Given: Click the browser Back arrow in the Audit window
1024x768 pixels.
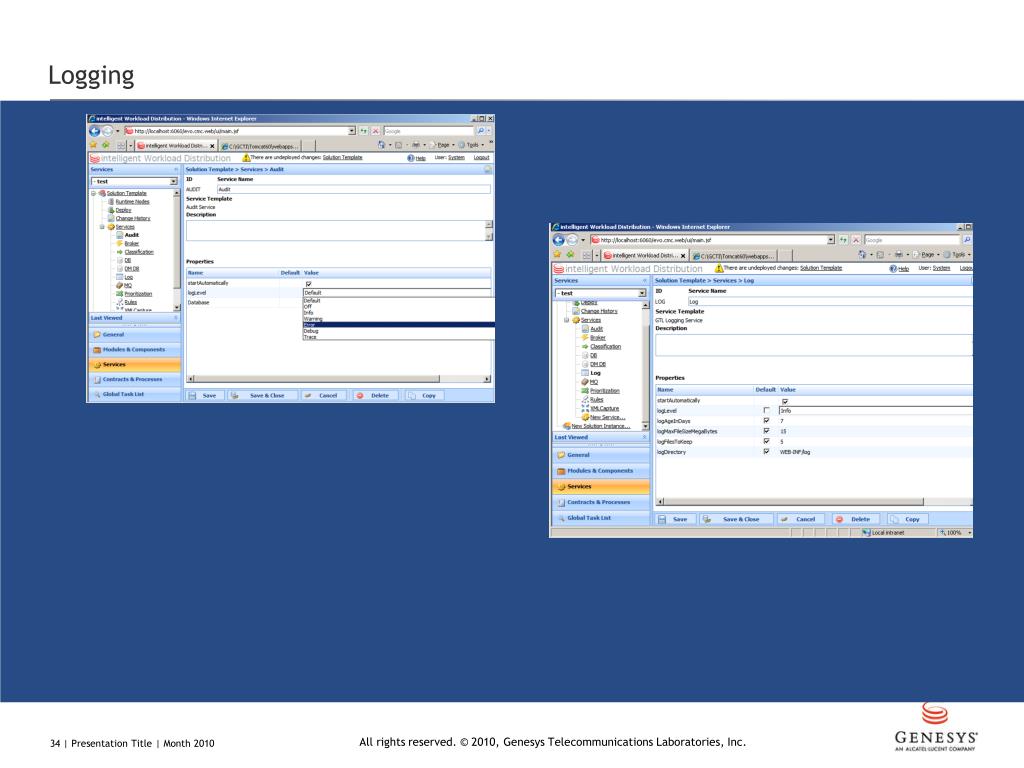Looking at the screenshot, I should point(94,131).
